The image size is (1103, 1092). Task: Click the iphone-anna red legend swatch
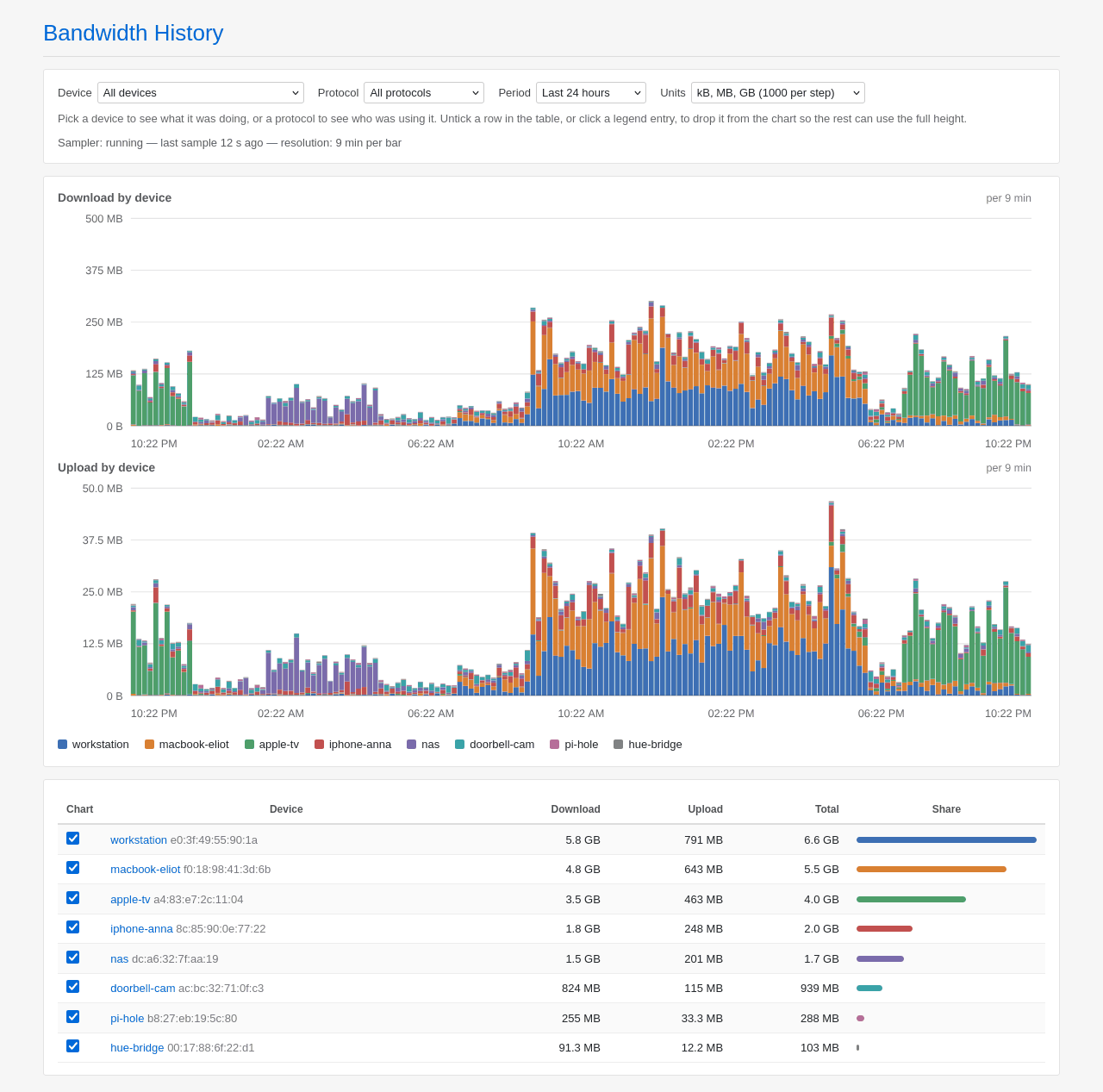click(320, 745)
